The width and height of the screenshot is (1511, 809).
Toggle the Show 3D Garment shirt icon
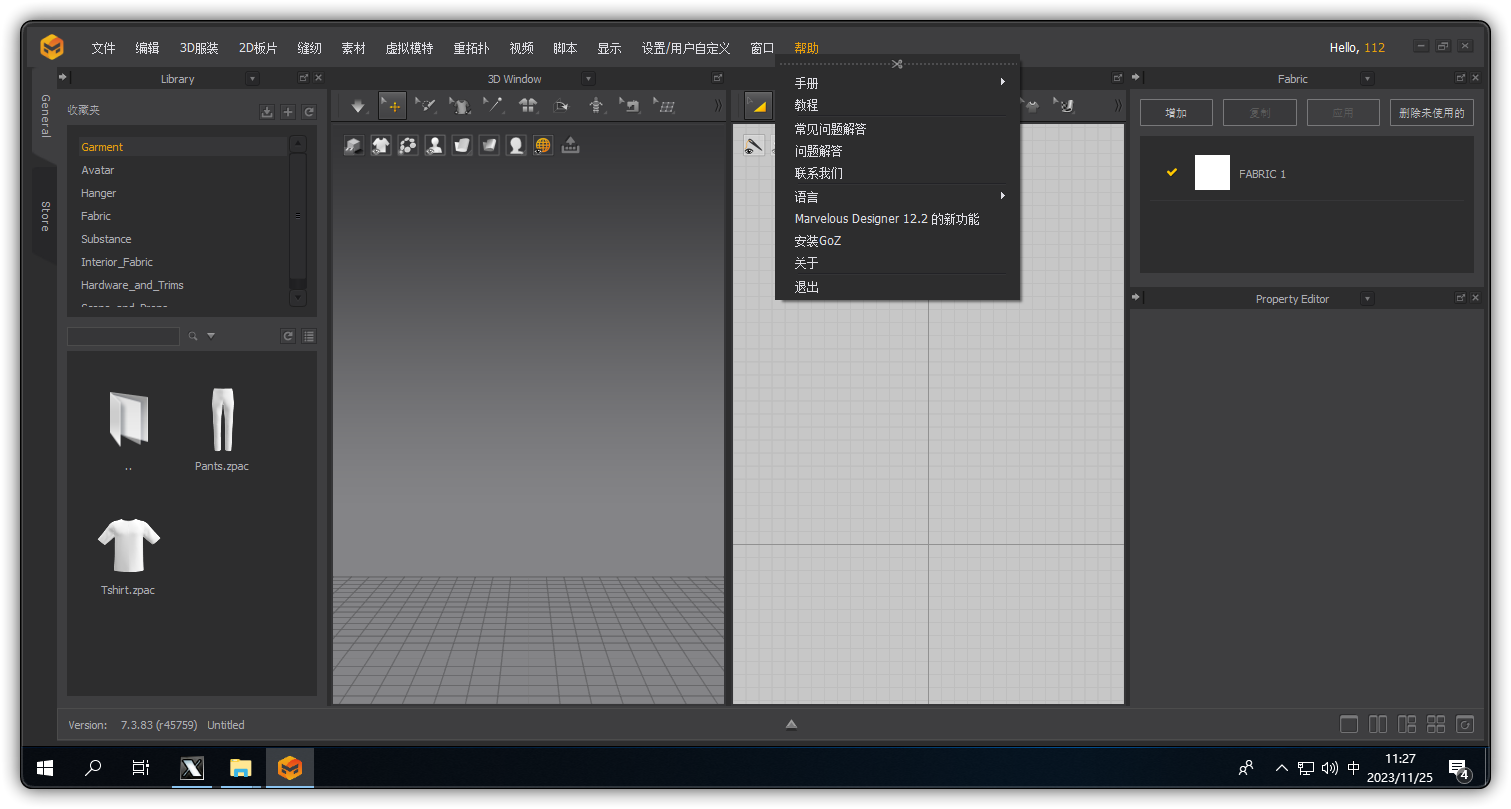[x=380, y=145]
